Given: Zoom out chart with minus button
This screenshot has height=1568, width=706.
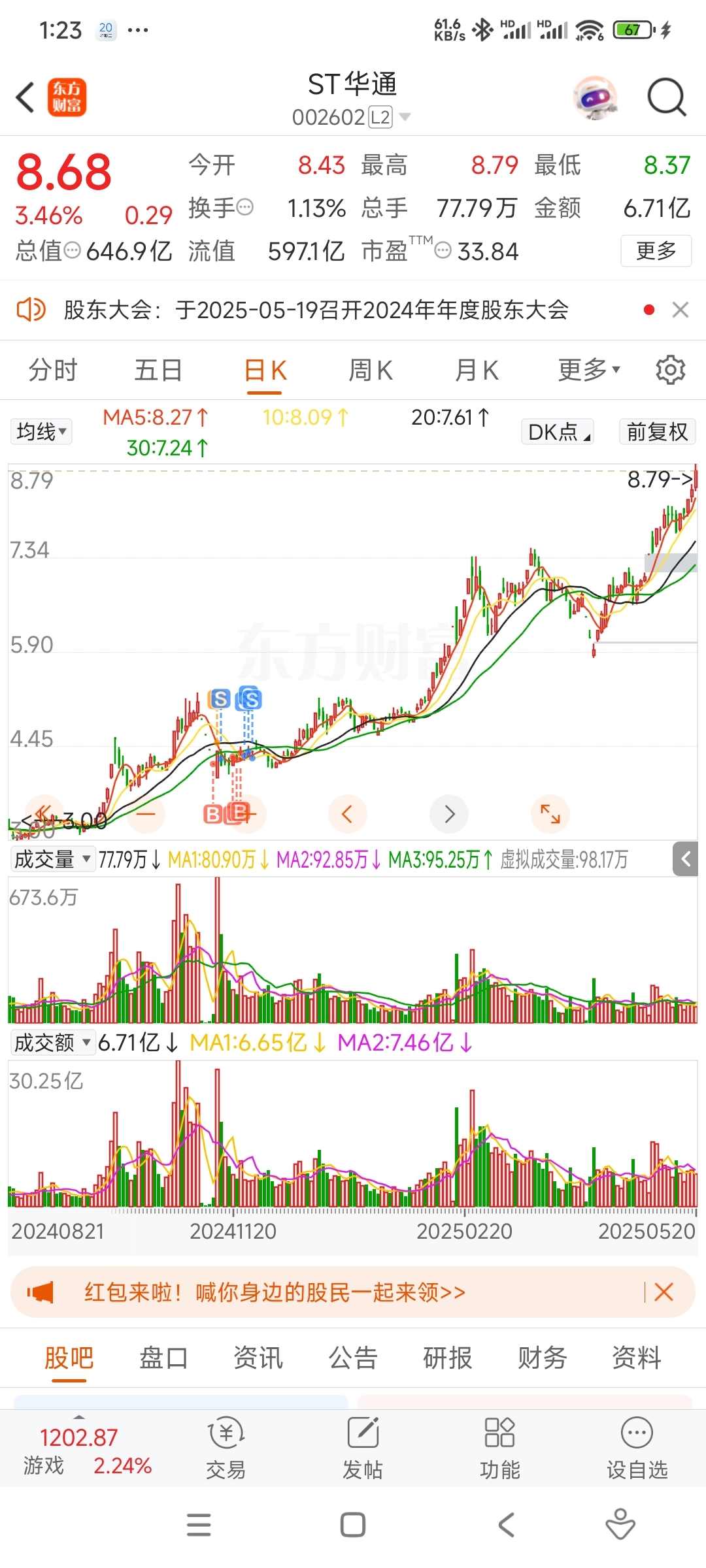Looking at the screenshot, I should (146, 814).
